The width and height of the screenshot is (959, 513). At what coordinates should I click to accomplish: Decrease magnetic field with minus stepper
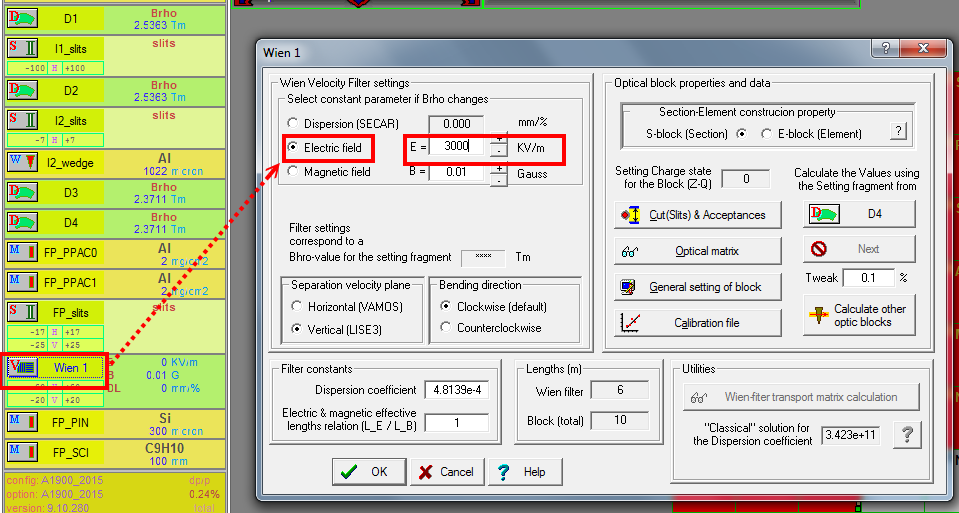(499, 179)
